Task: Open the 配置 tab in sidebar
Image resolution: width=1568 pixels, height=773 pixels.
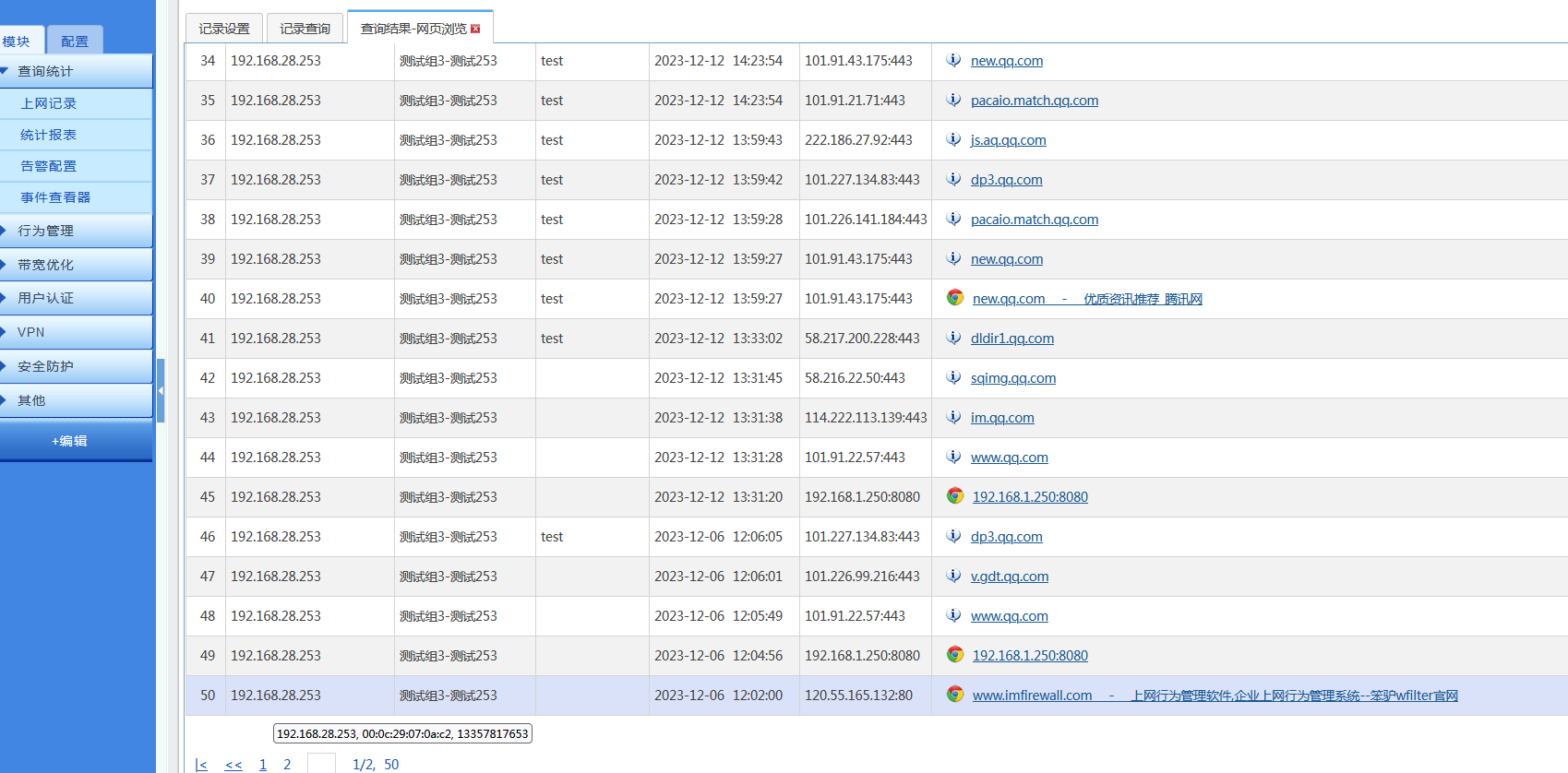Action: tap(75, 41)
